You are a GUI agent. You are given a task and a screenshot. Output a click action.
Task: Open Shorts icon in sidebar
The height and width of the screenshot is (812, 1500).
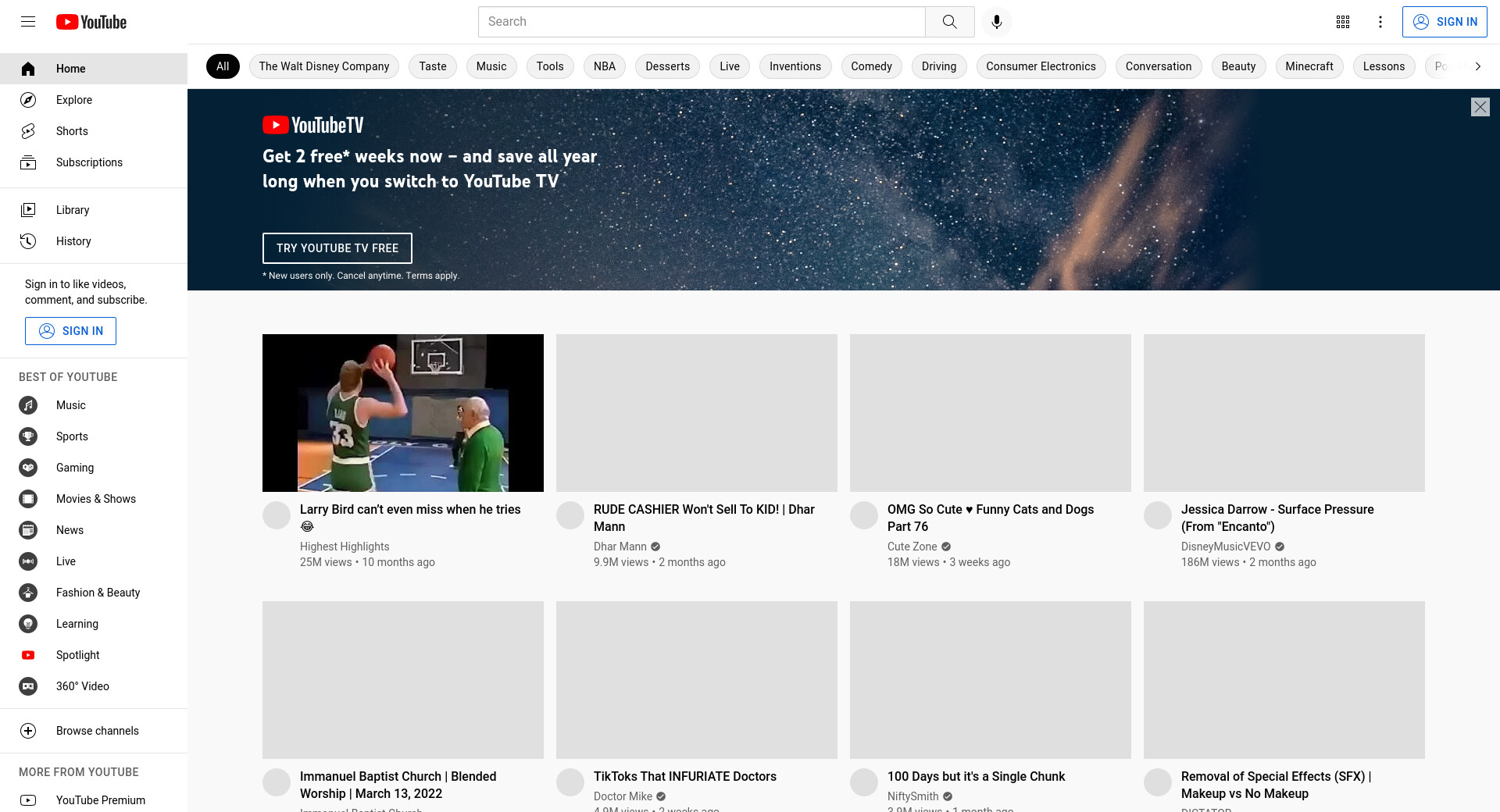(28, 131)
